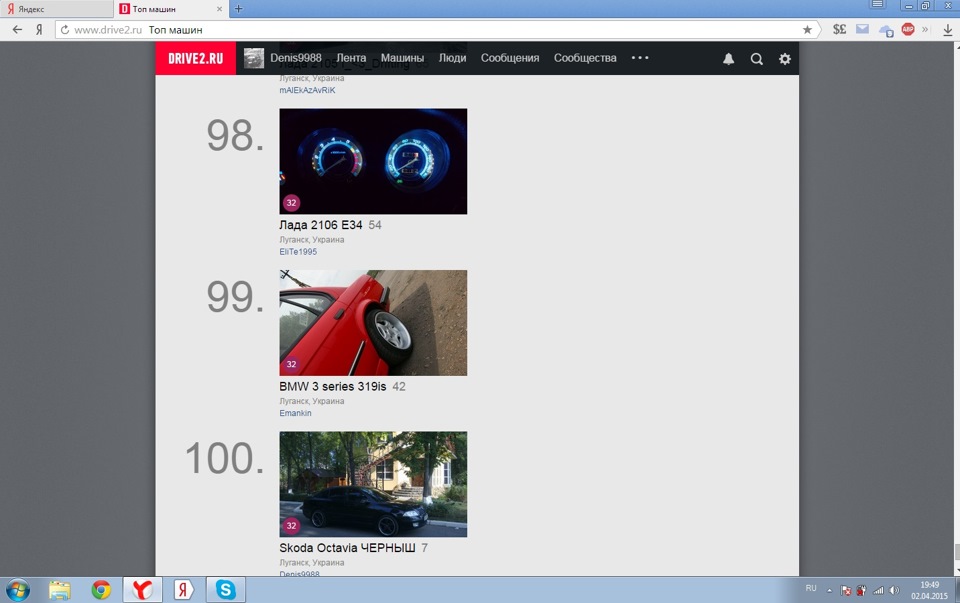960x603 pixels.
Task: Open the site search magnifier icon
Action: [757, 59]
